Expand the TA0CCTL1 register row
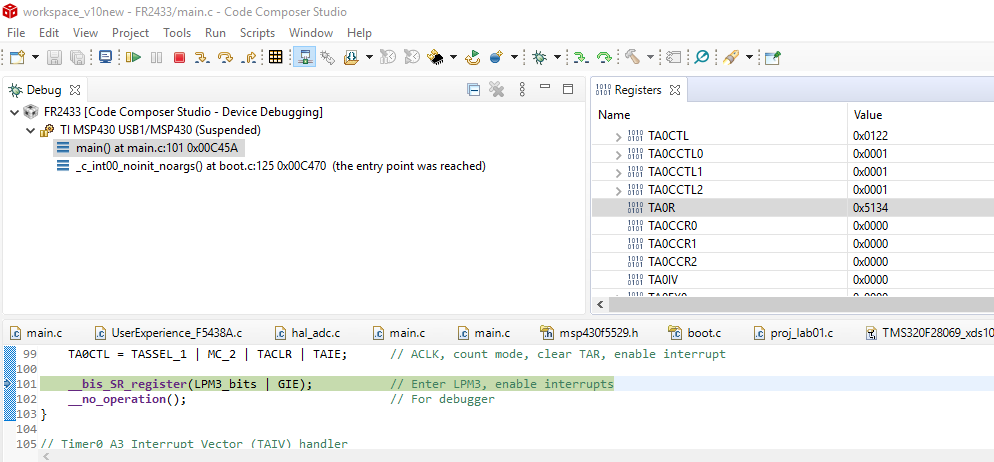This screenshot has height=462, width=994. [x=619, y=172]
